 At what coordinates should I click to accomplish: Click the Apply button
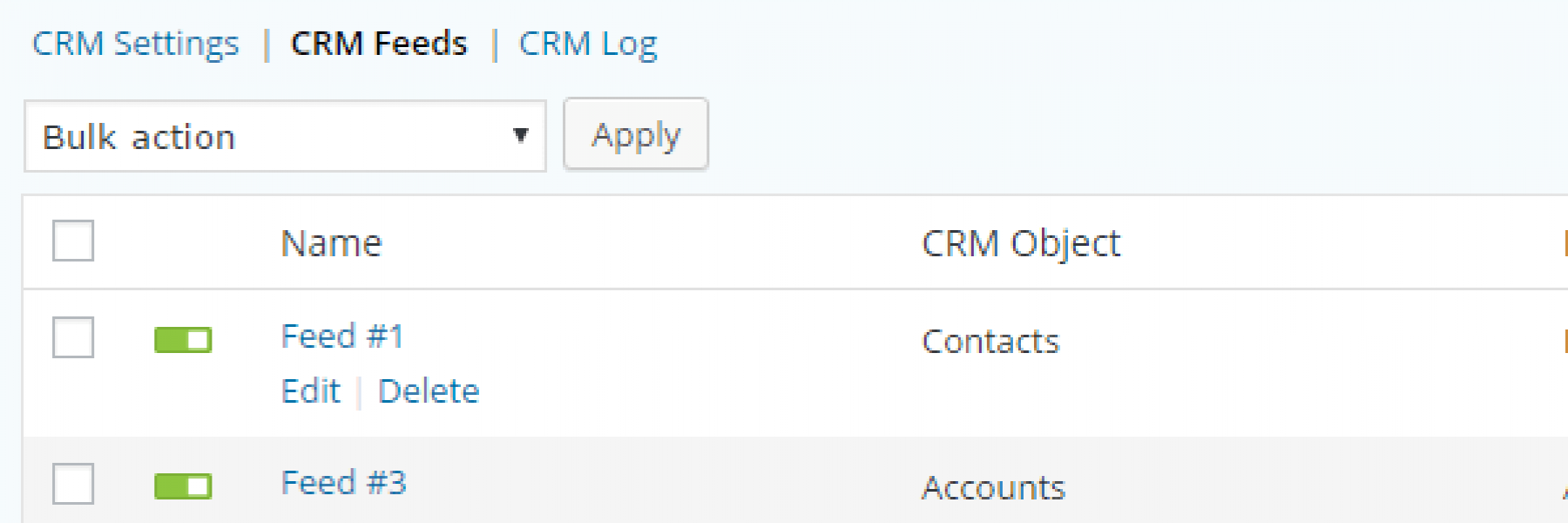(636, 134)
